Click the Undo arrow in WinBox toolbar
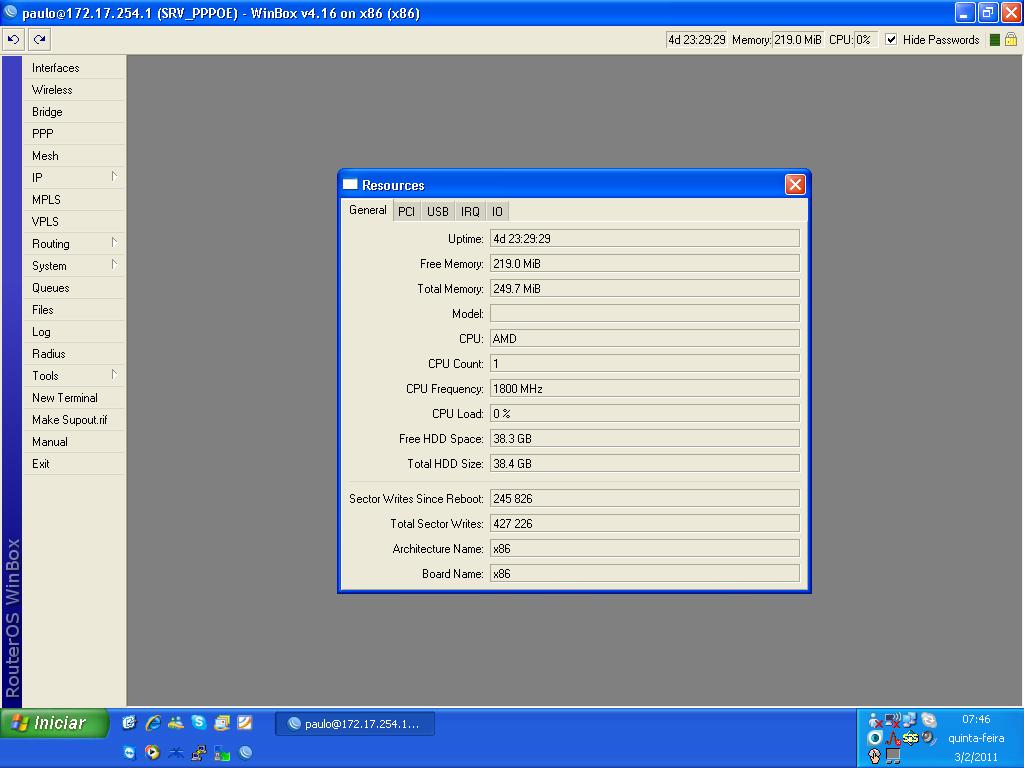The image size is (1024, 768). [13, 39]
